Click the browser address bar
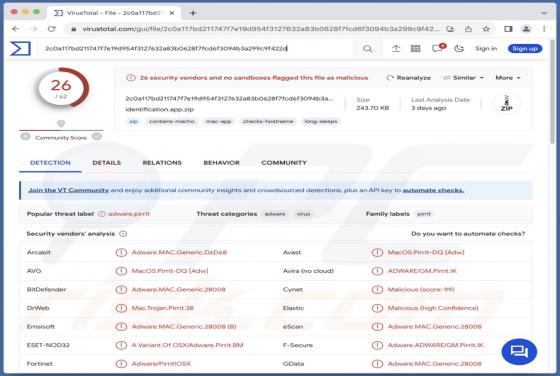The height and width of the screenshot is (376, 560). (x=261, y=29)
